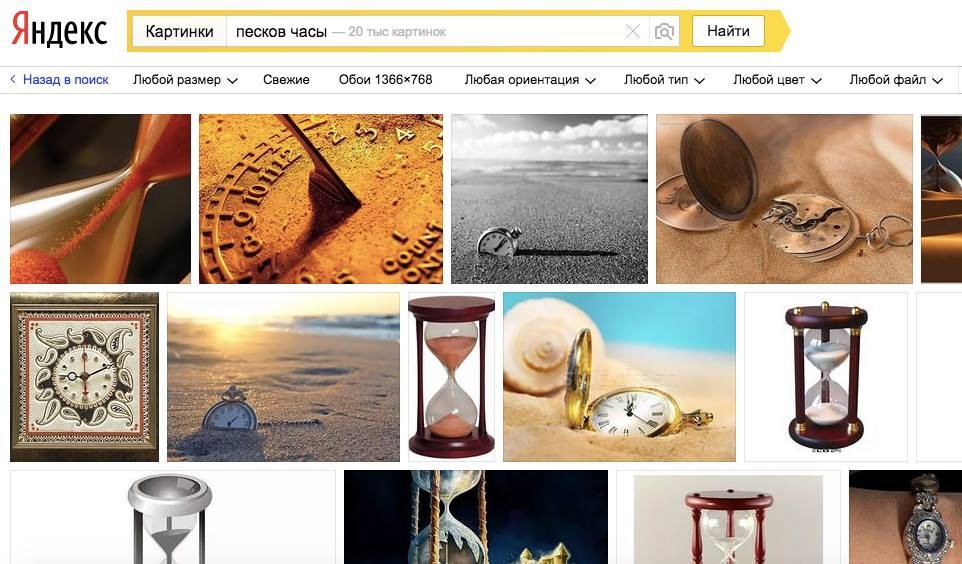
Task: Select the Картинки search tab
Action: pos(179,31)
